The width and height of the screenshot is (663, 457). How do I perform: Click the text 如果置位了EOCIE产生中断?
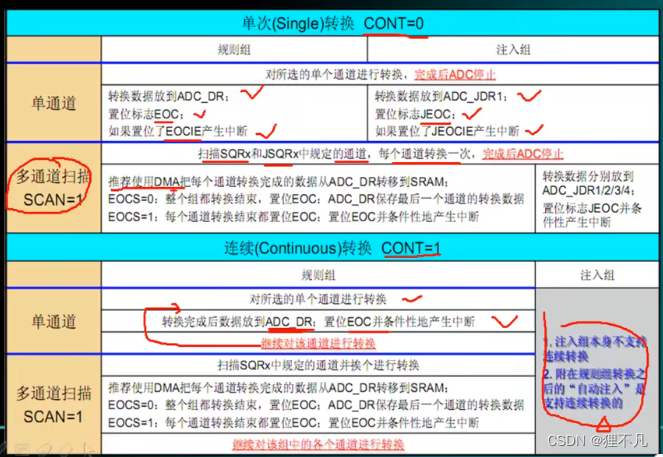point(178,131)
